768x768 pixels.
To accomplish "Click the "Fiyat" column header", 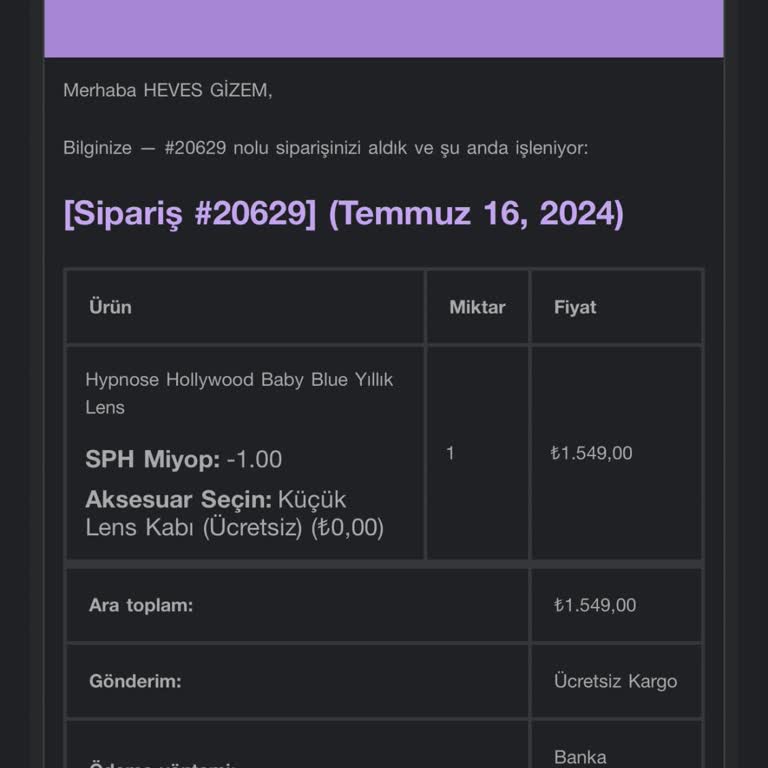I will (x=575, y=307).
